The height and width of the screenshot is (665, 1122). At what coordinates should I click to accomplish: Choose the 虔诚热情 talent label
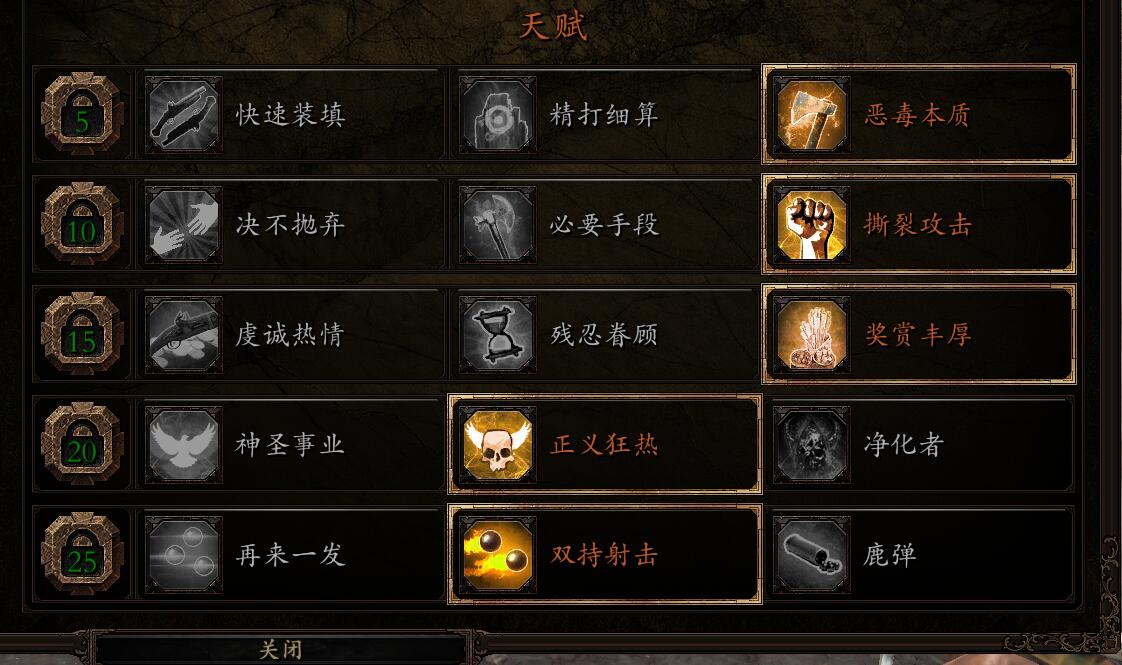tap(290, 335)
